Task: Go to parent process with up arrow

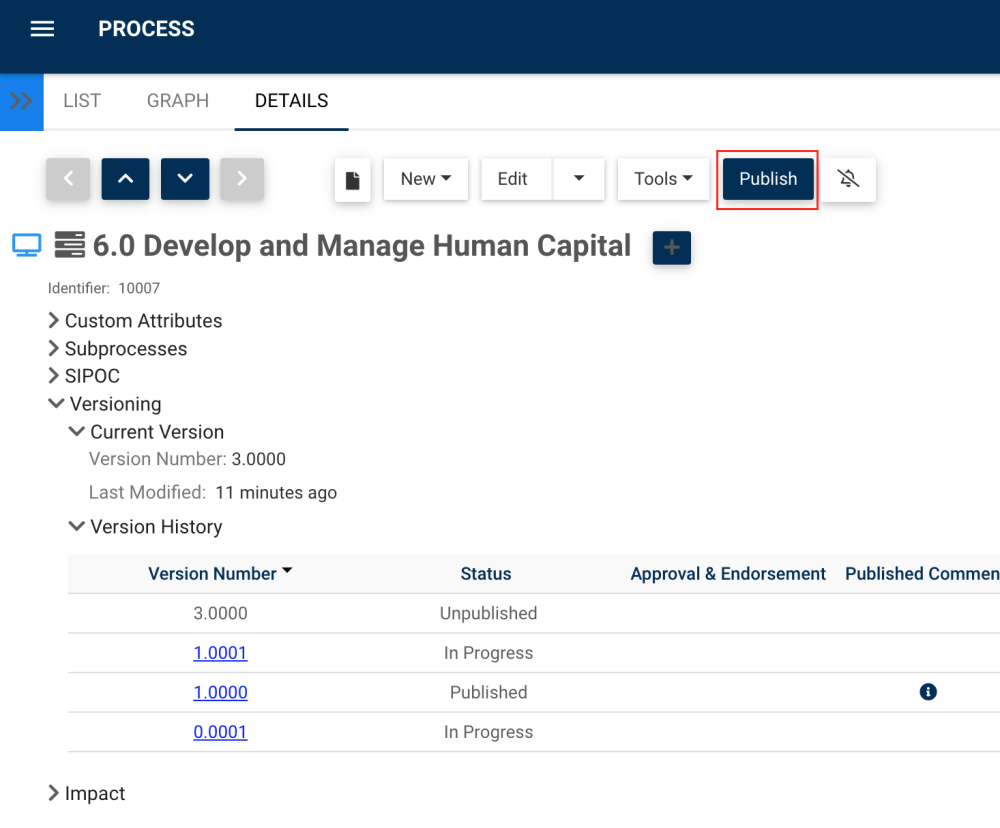Action: (125, 179)
